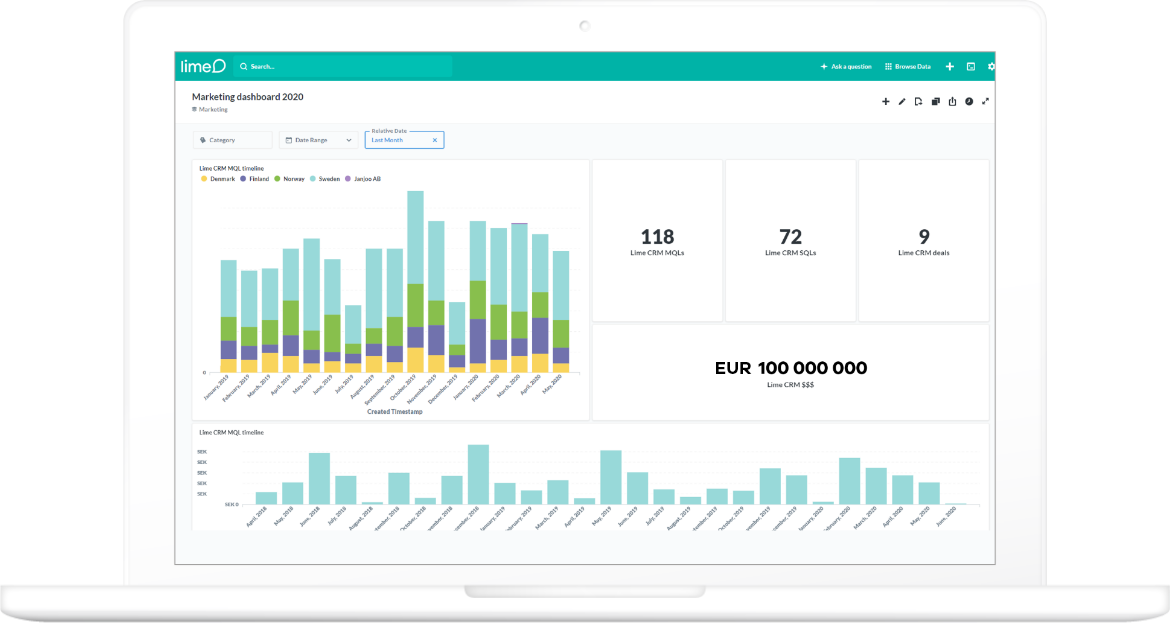Viewport: 1170px width, 623px height.
Task: Enter fullscreen with the expand arrows icon
Action: (x=985, y=101)
